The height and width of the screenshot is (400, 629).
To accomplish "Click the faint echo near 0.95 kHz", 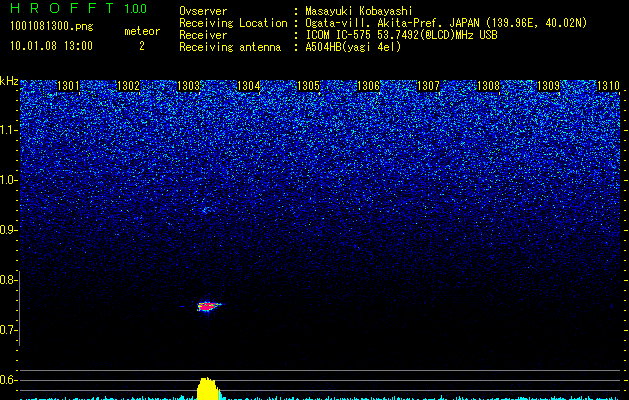I will click(x=208, y=209).
